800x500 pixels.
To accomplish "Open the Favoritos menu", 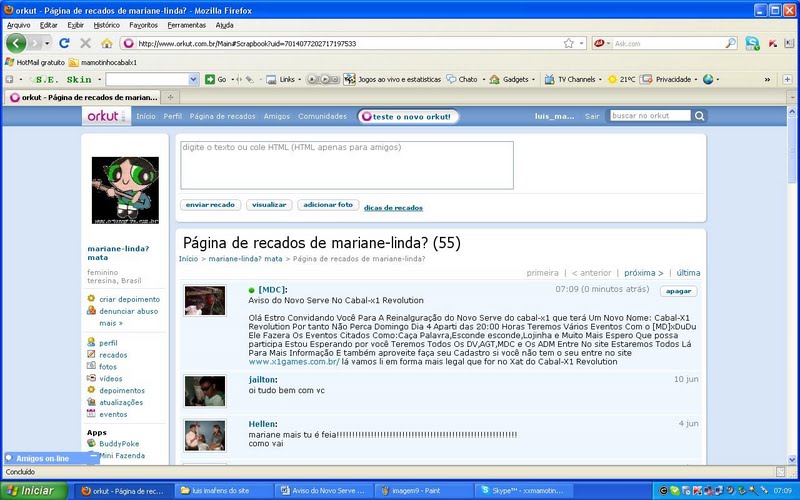I will (x=143, y=25).
